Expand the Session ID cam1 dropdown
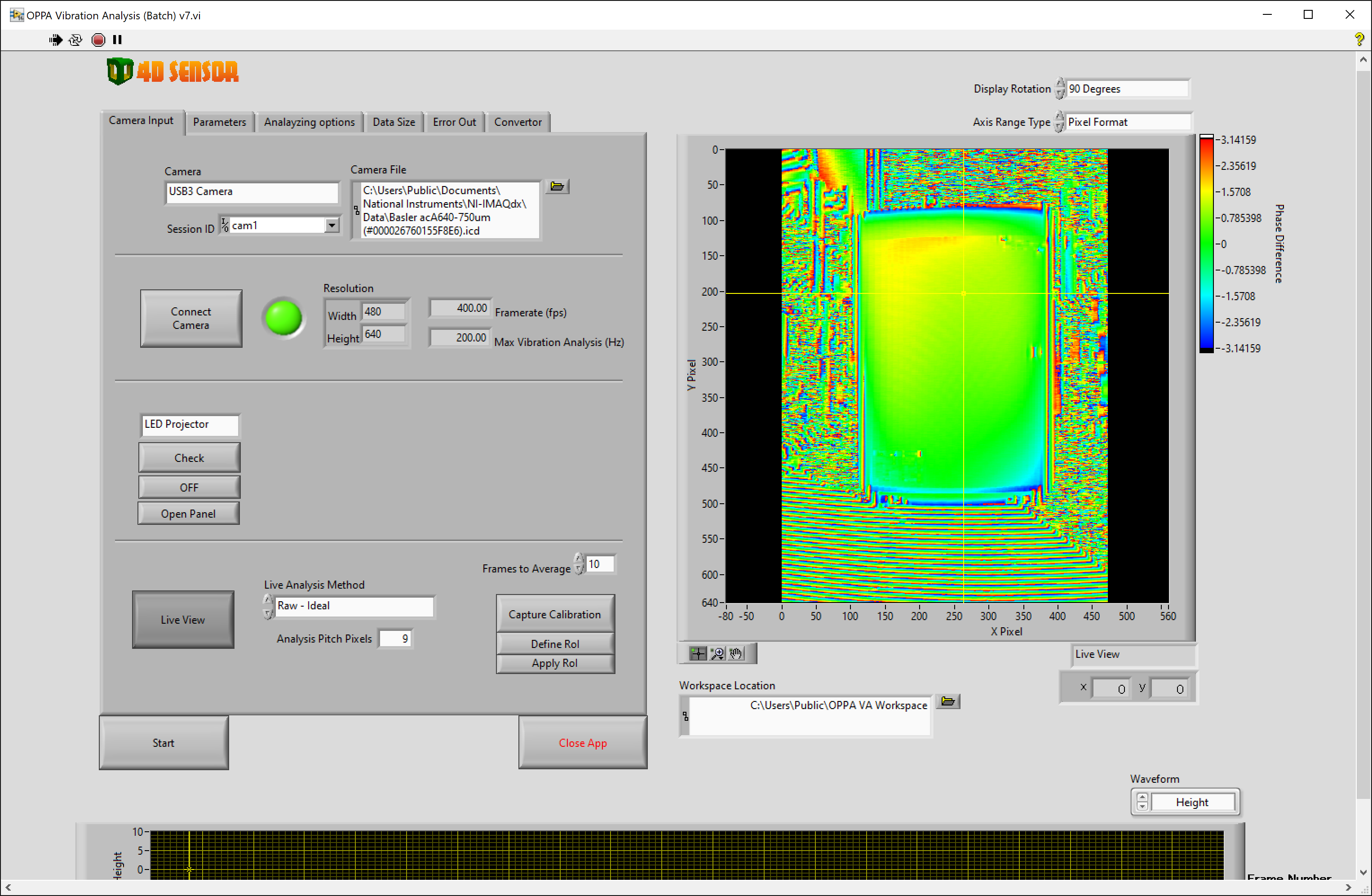This screenshot has height=896, width=1372. (x=332, y=226)
